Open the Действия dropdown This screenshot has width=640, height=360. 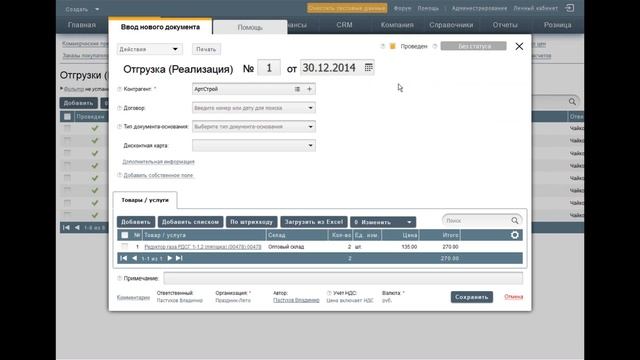click(x=149, y=49)
